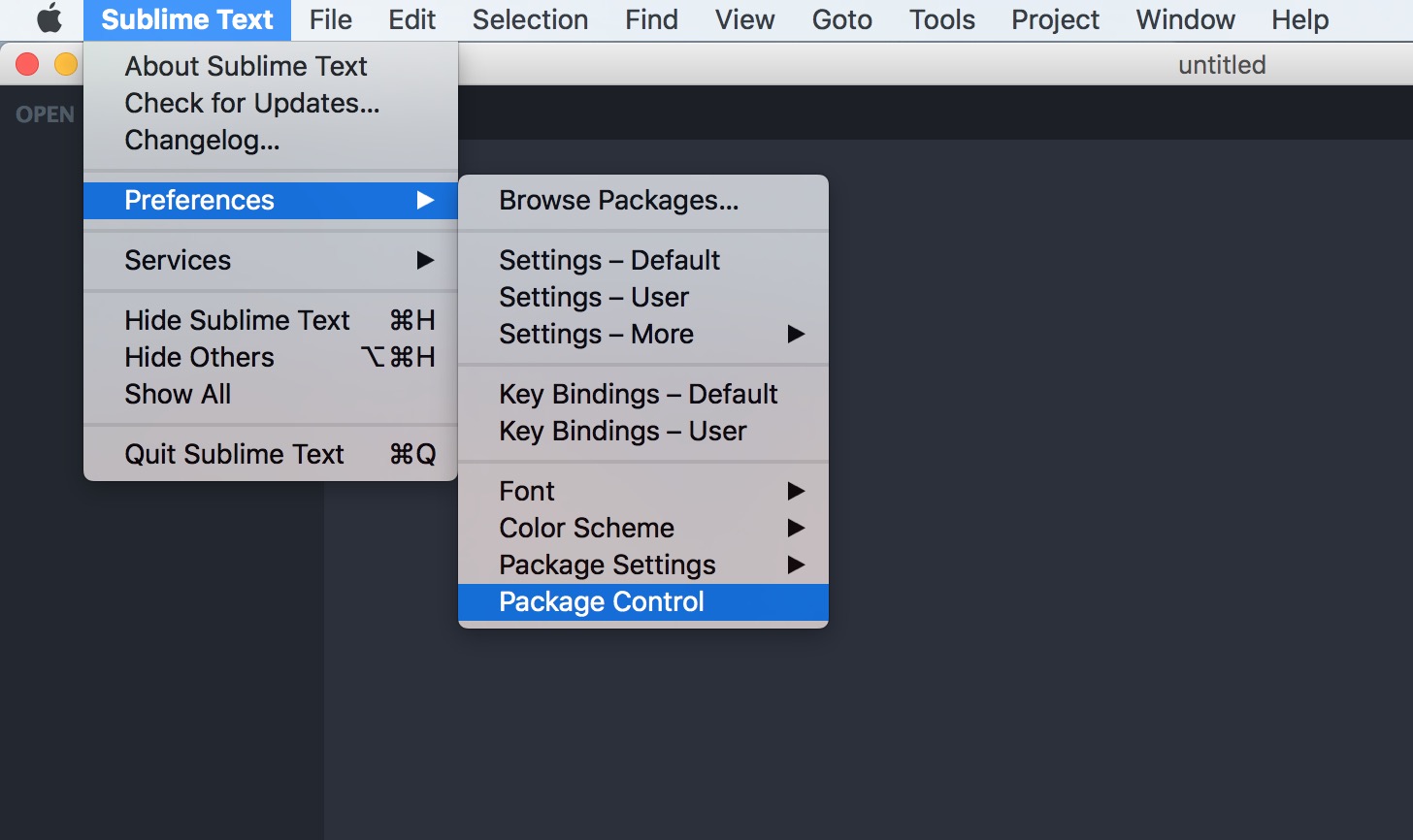
Task: Expand the Settings – More submenu
Action: (642, 334)
